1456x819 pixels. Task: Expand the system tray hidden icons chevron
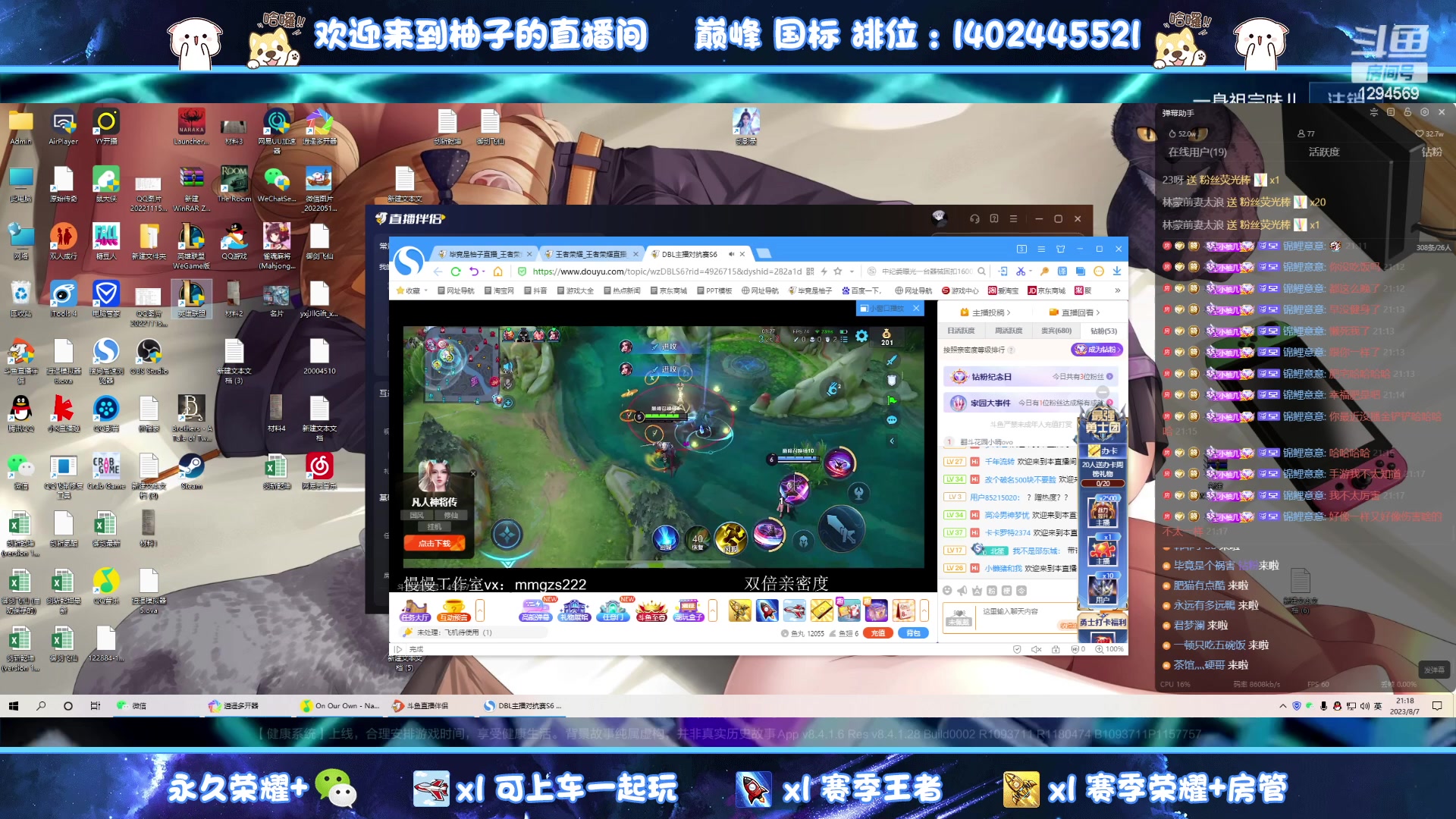[1282, 705]
